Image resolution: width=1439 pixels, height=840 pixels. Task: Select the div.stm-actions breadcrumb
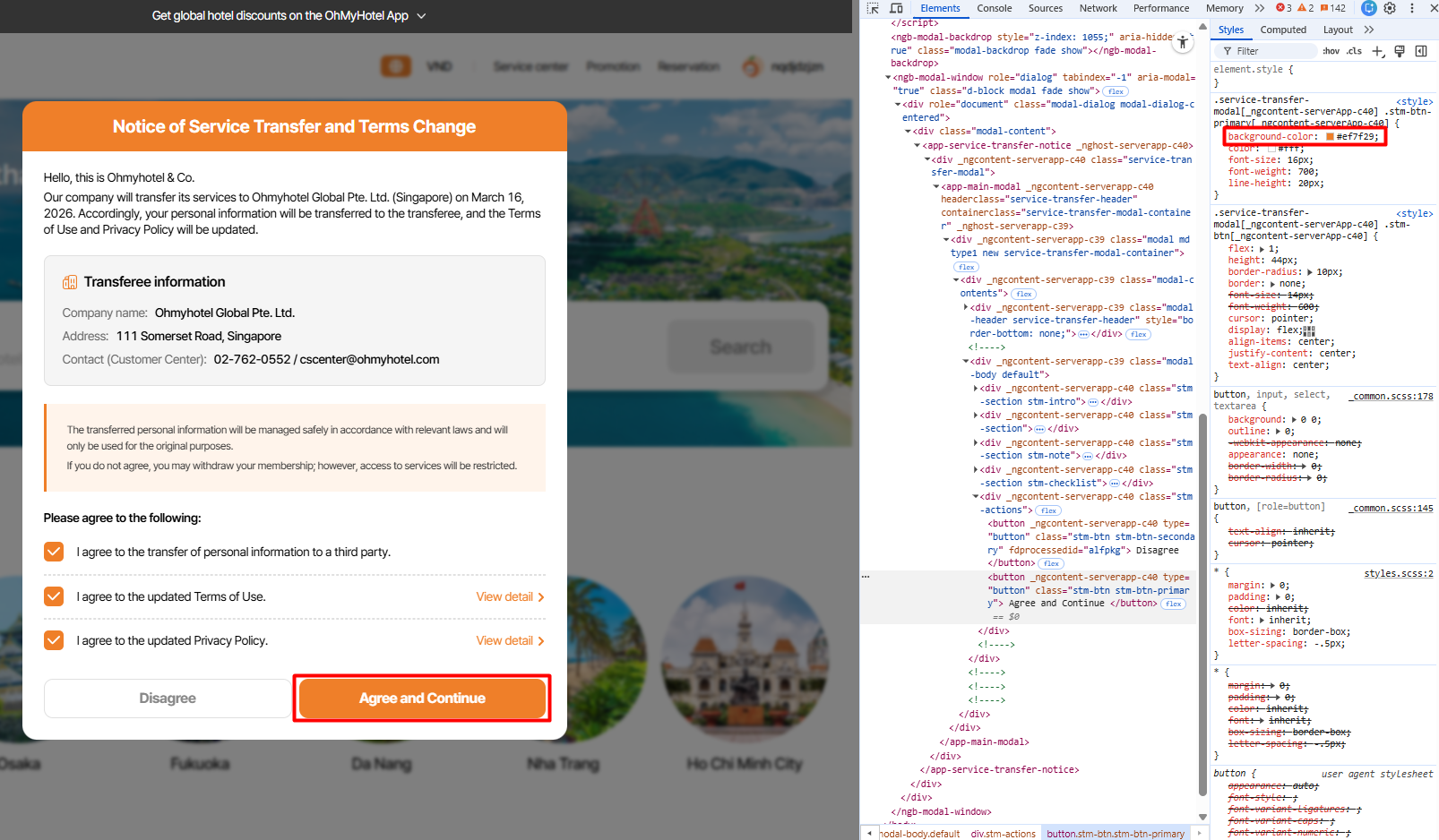pyautogui.click(x=1003, y=834)
